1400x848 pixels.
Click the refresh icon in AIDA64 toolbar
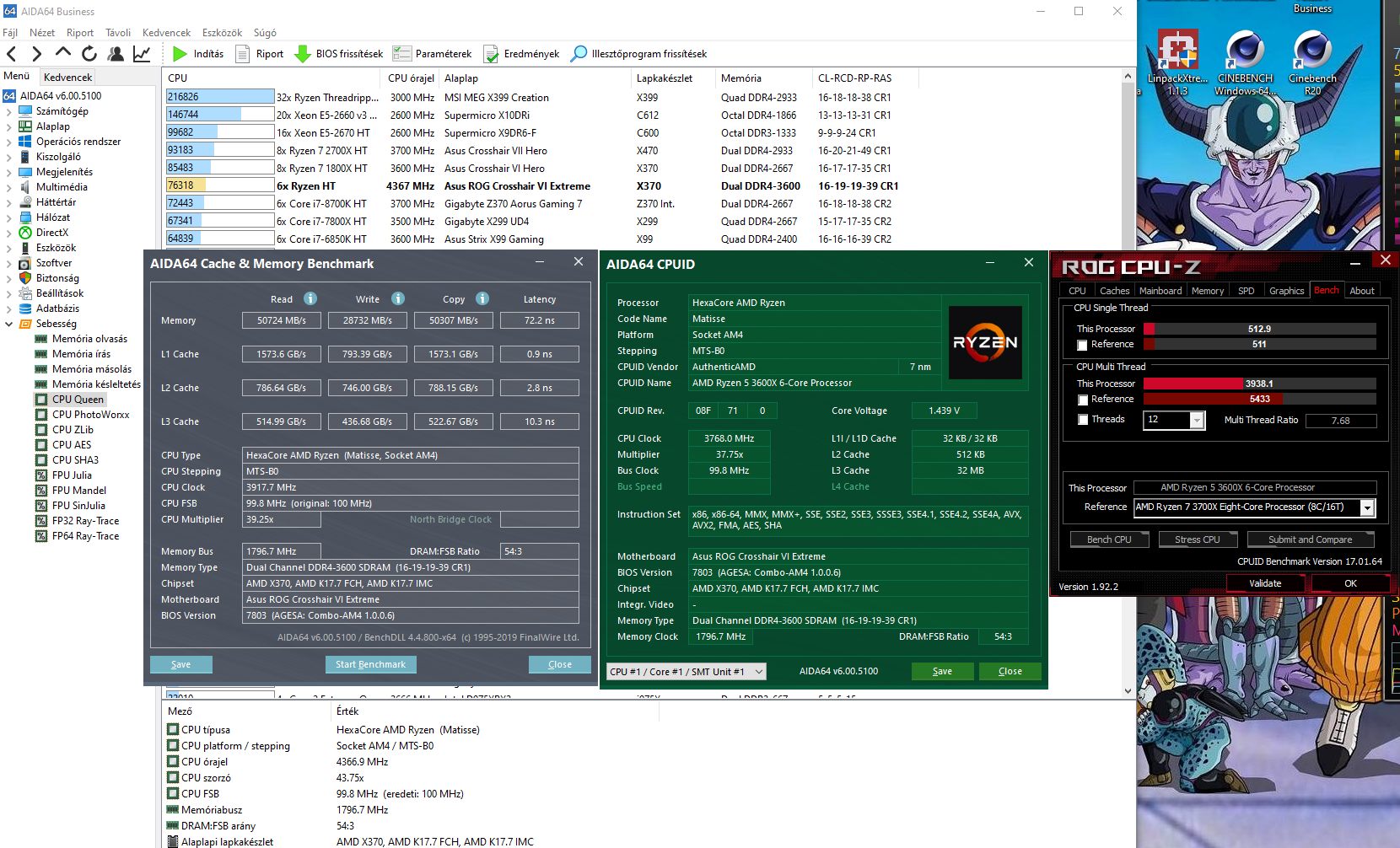coord(89,54)
